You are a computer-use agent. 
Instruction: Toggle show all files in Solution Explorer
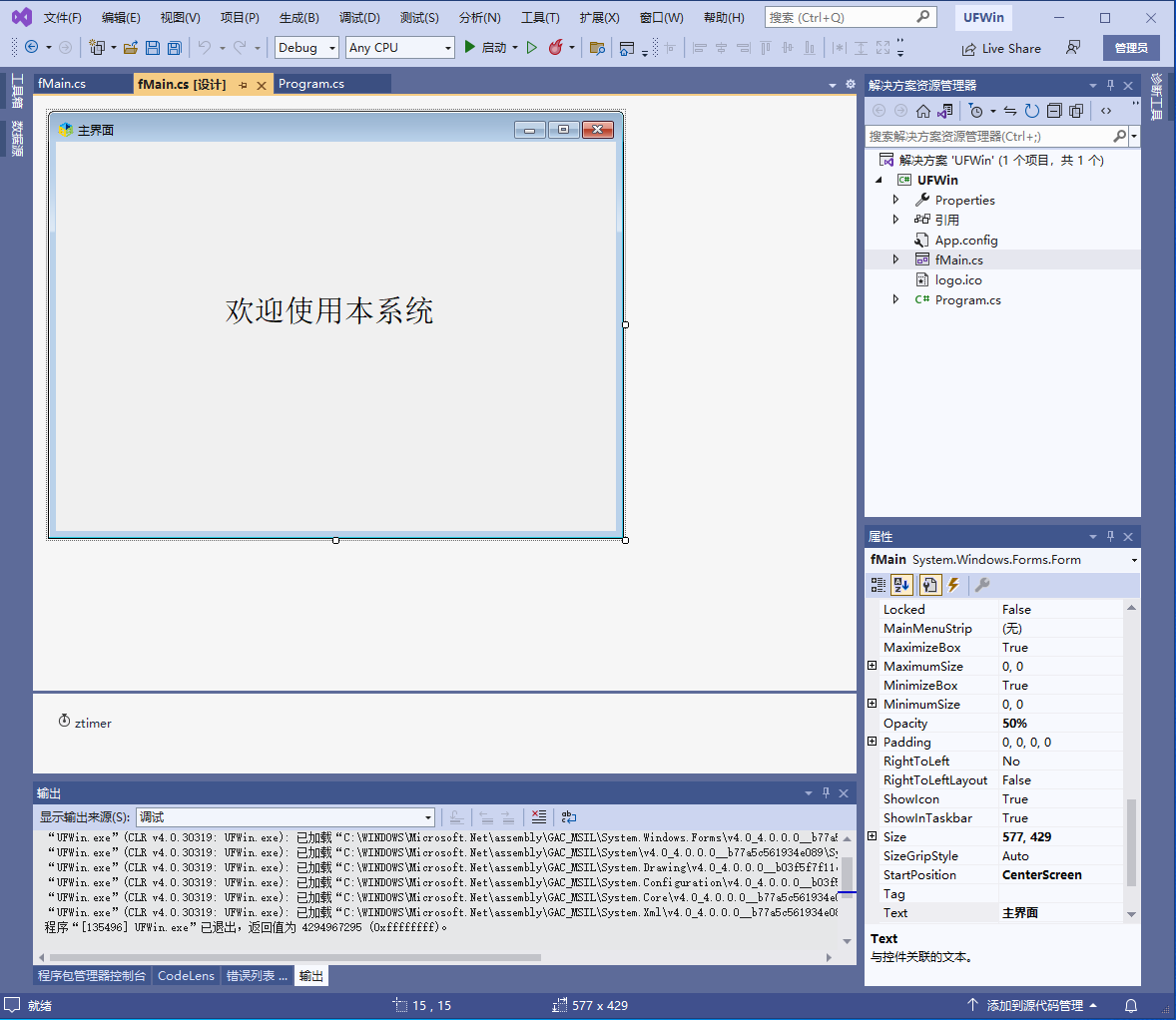pyautogui.click(x=1076, y=111)
